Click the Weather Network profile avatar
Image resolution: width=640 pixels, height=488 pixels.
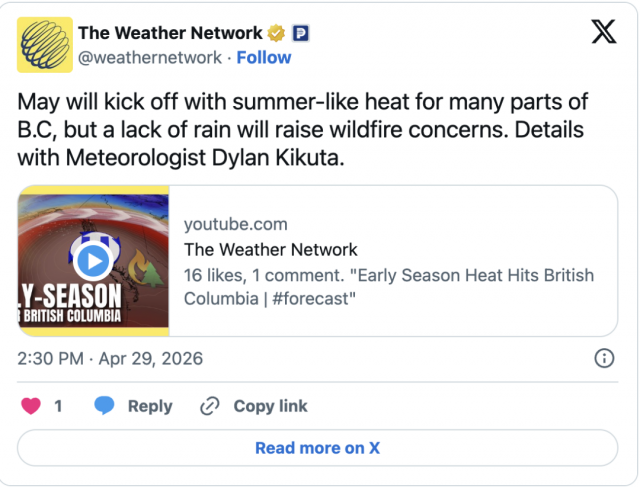point(45,44)
